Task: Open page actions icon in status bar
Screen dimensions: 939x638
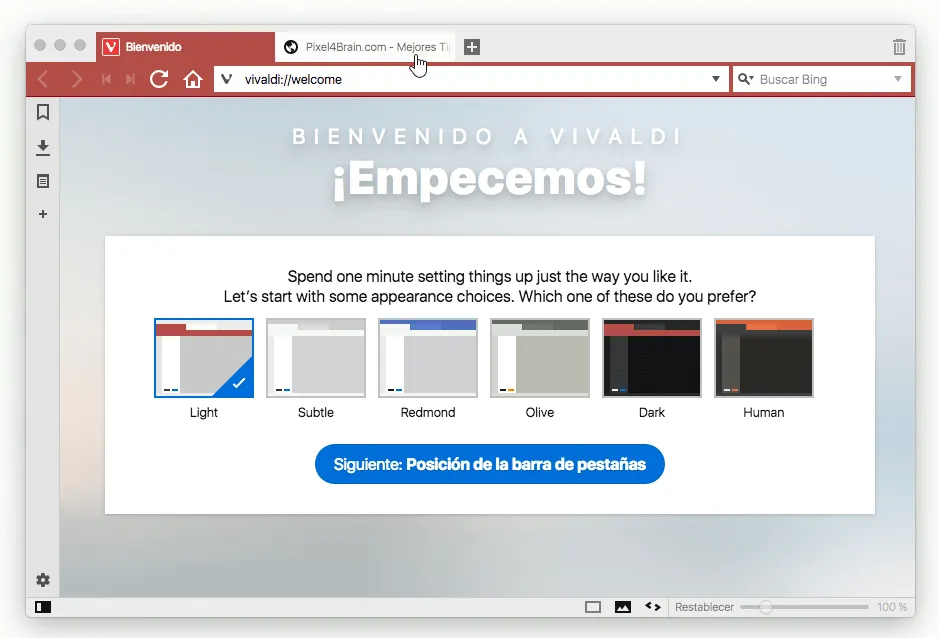Action: pyautogui.click(x=653, y=607)
